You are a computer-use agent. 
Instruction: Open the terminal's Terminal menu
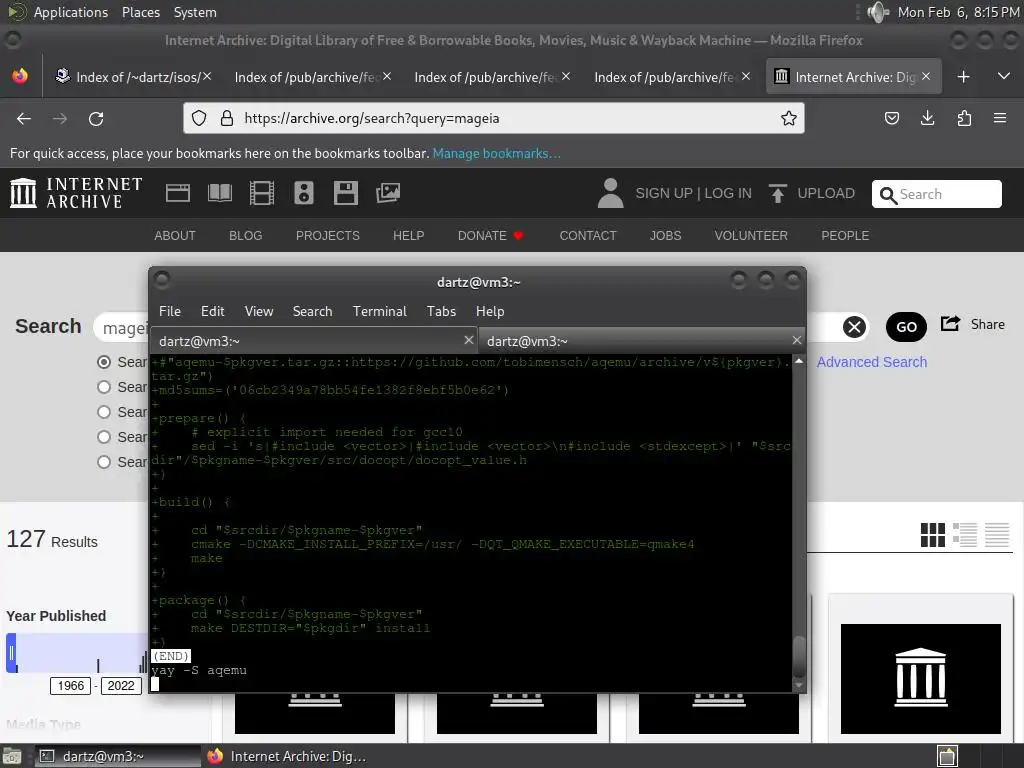click(379, 311)
